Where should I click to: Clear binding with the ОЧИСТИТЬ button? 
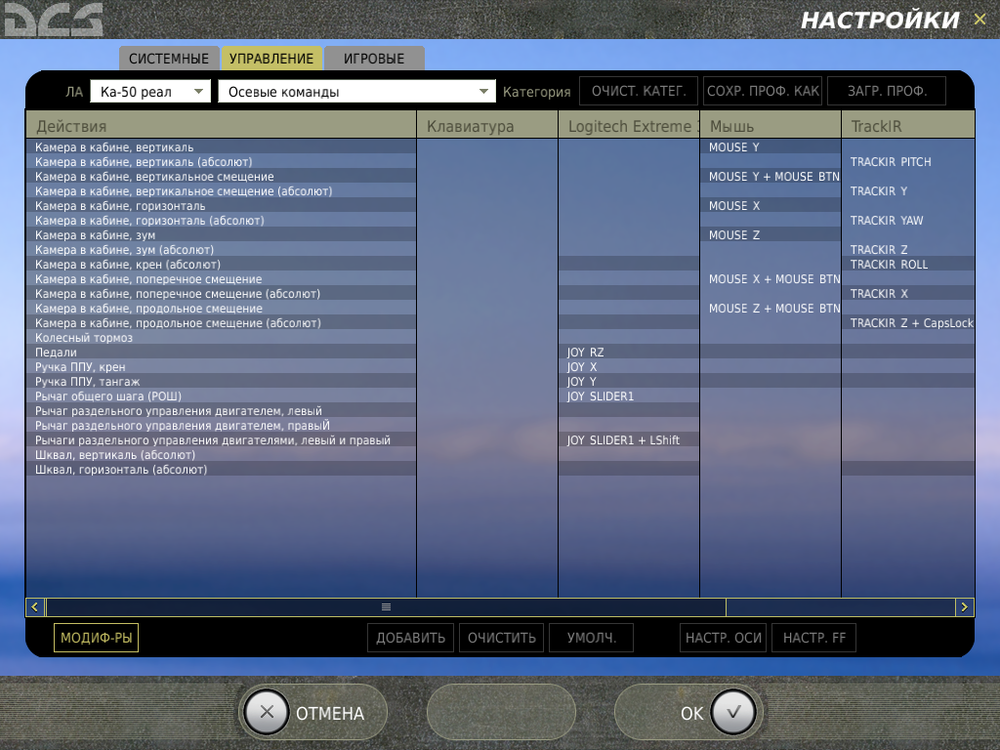[500, 637]
